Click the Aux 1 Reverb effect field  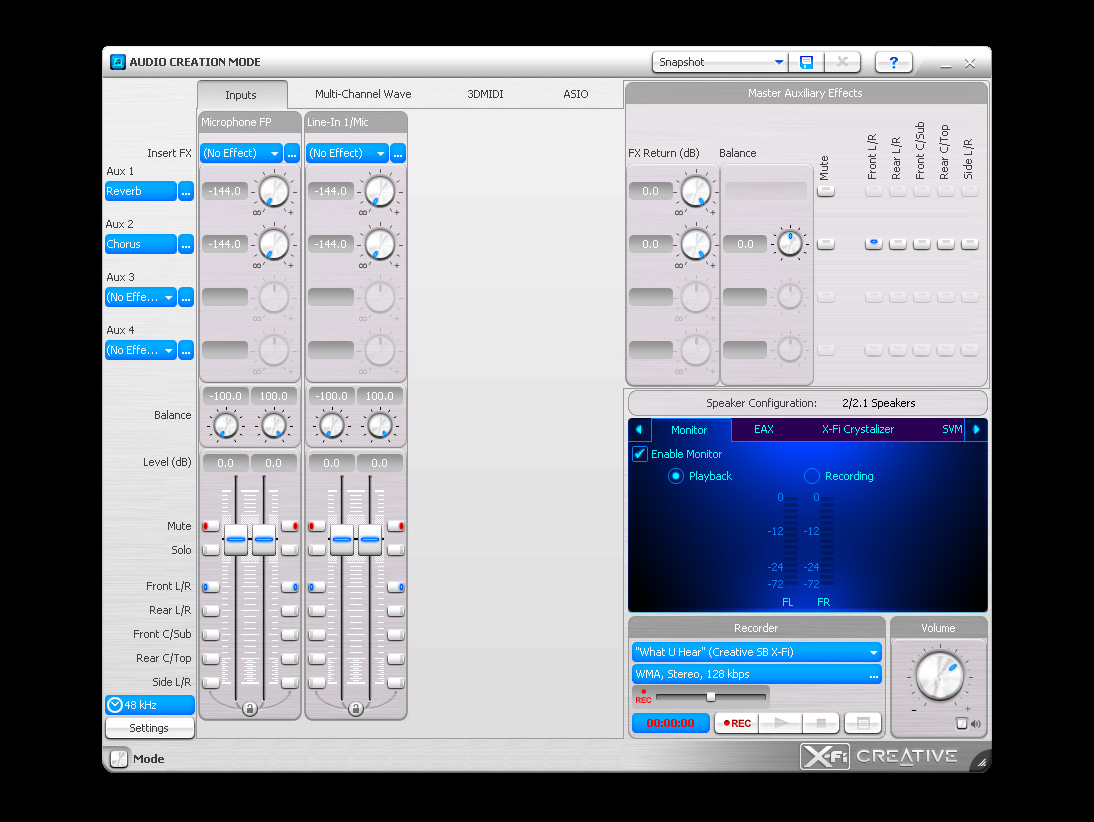point(140,191)
